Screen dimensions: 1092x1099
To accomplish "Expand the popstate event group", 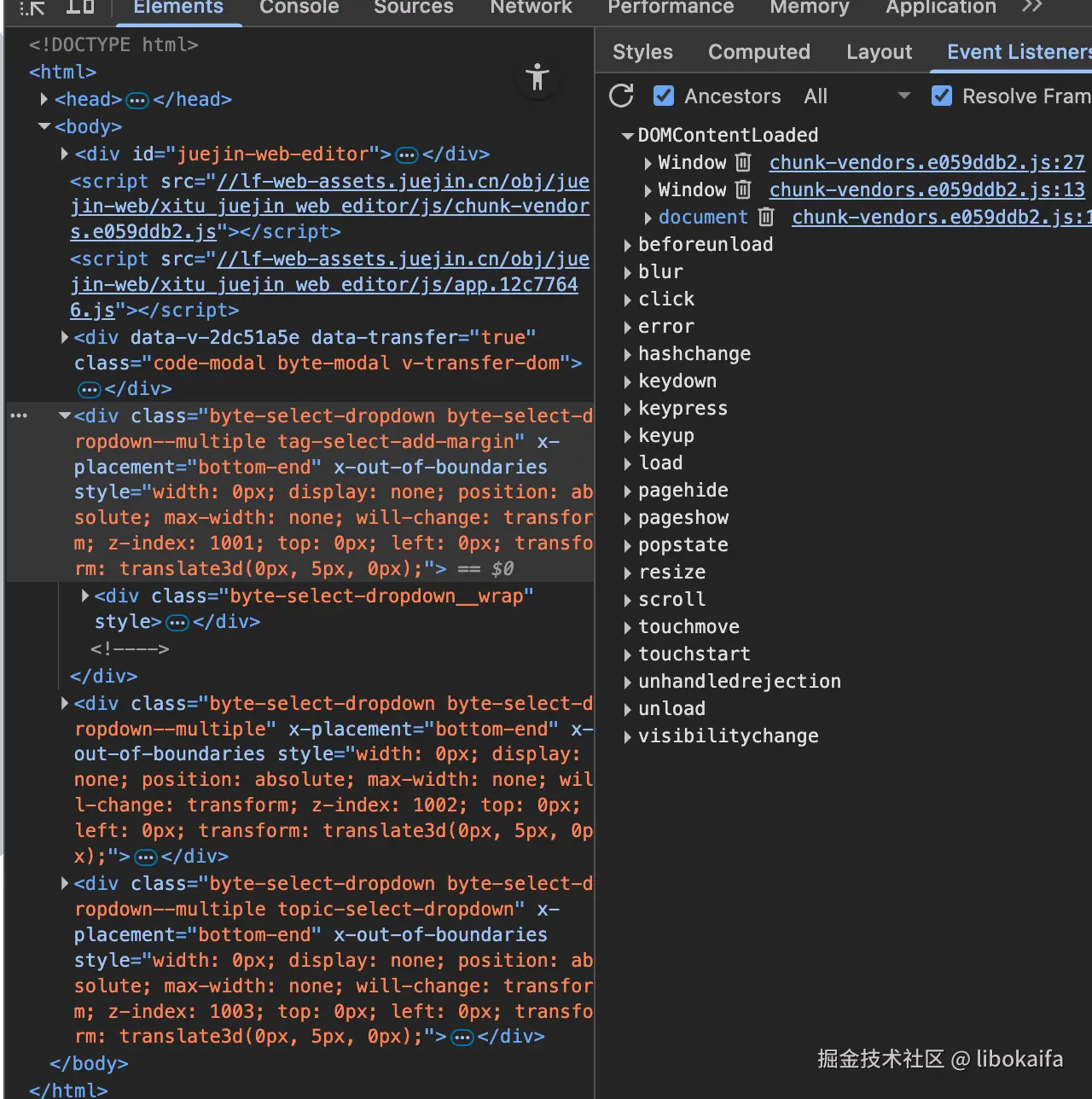I will (x=628, y=545).
